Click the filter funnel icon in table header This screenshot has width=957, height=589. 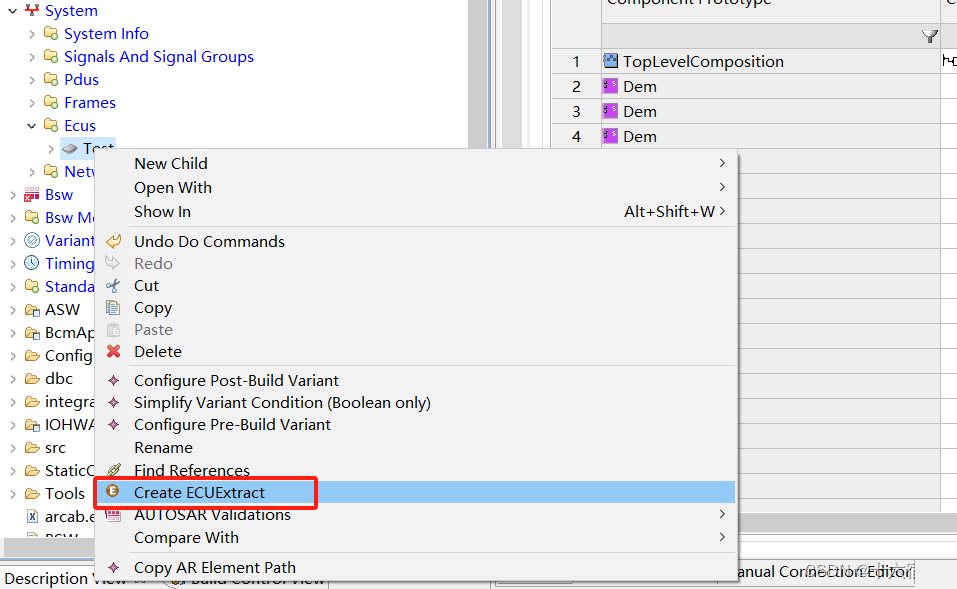coord(929,36)
